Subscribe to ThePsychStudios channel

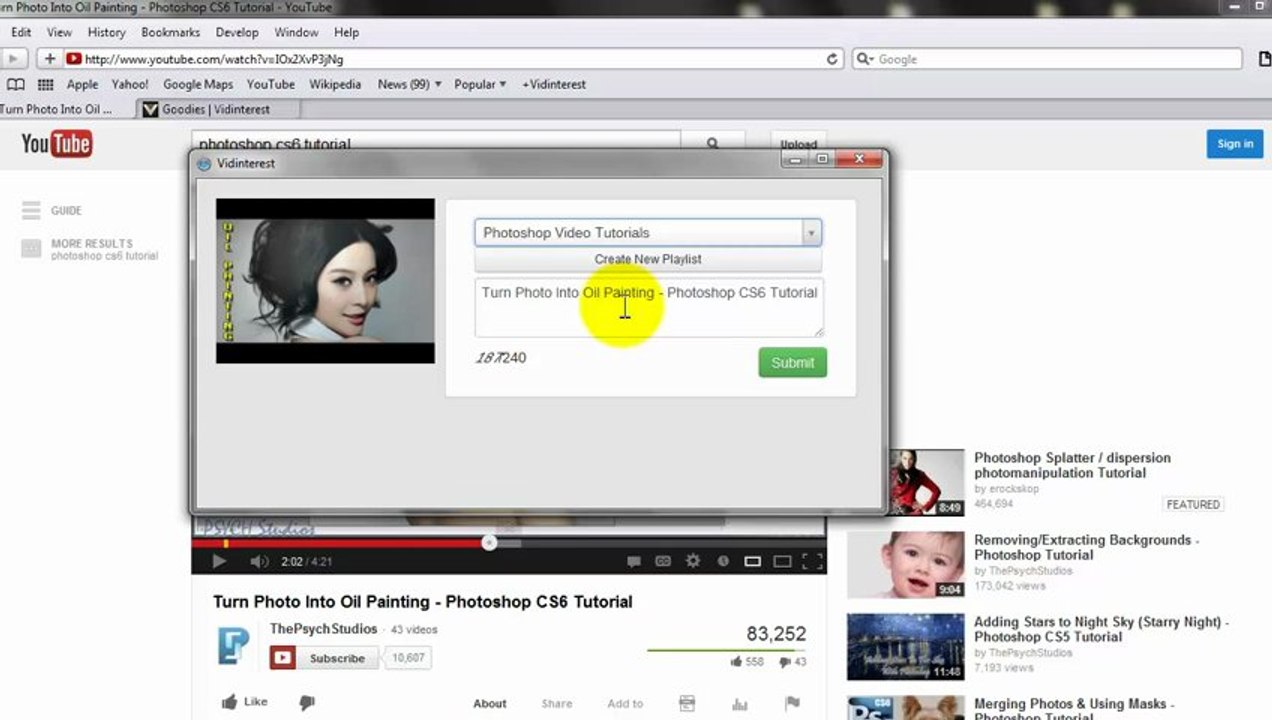[x=325, y=658]
